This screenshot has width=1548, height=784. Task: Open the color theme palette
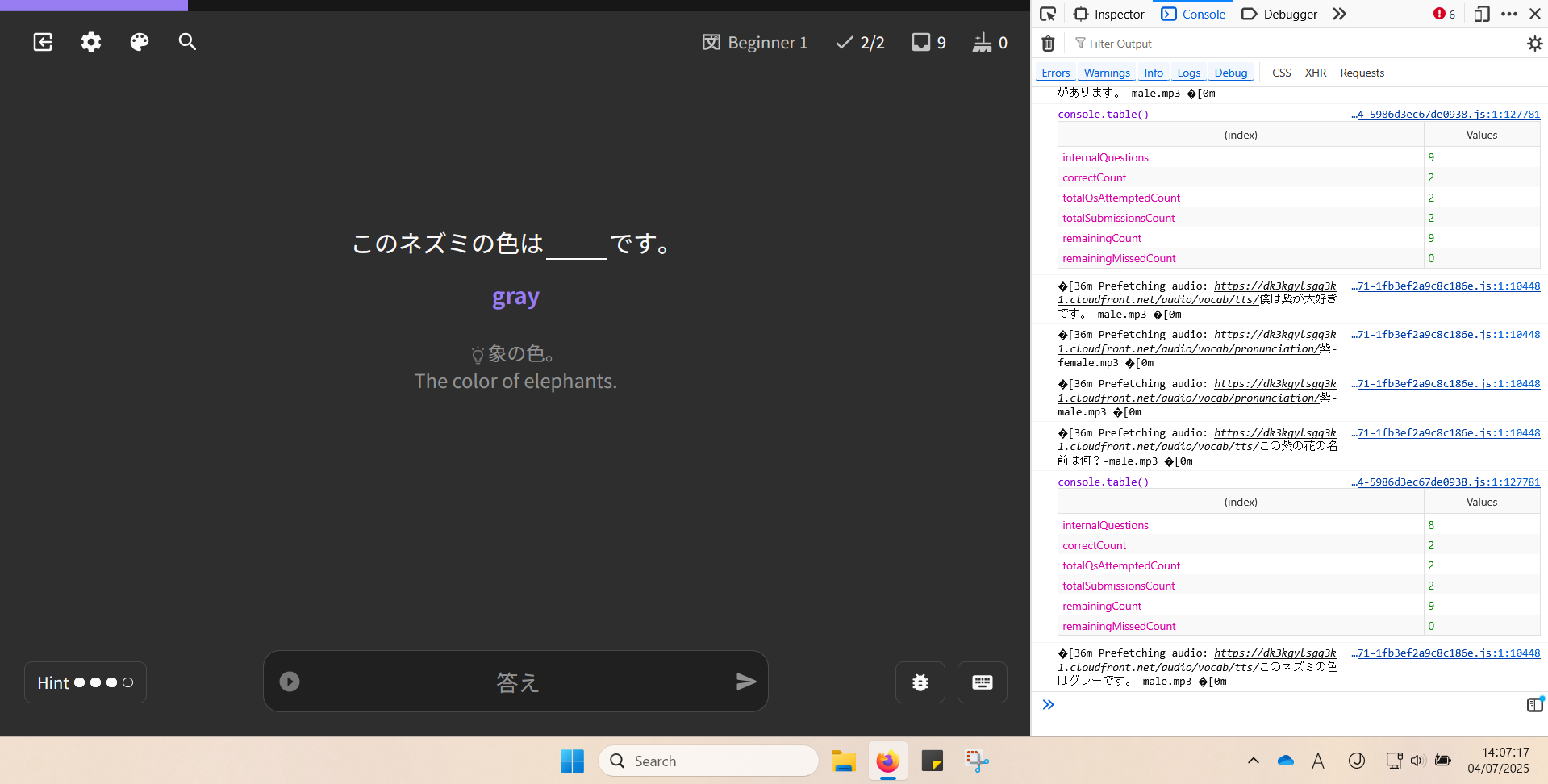(140, 42)
